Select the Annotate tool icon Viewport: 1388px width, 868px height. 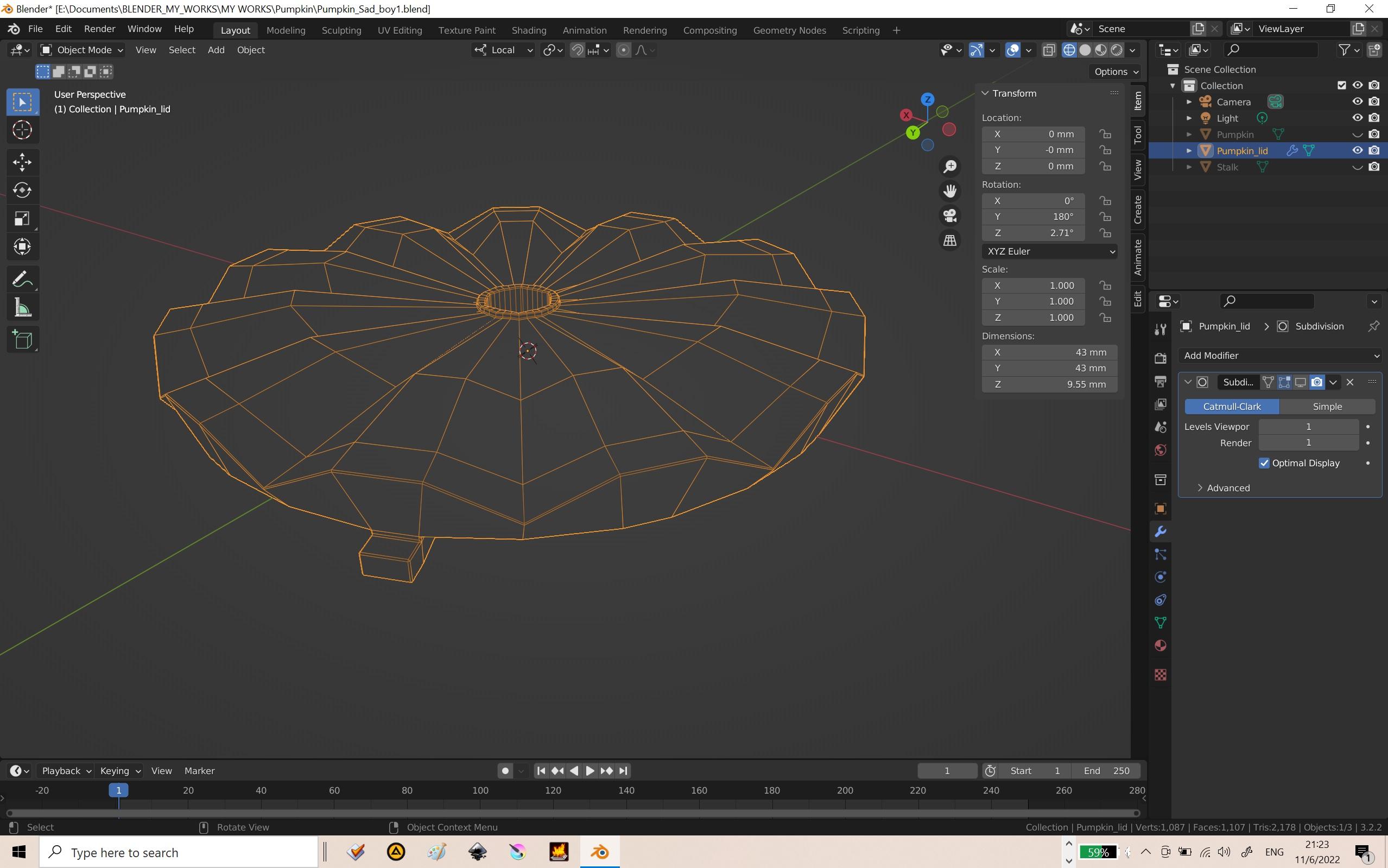[x=22, y=278]
